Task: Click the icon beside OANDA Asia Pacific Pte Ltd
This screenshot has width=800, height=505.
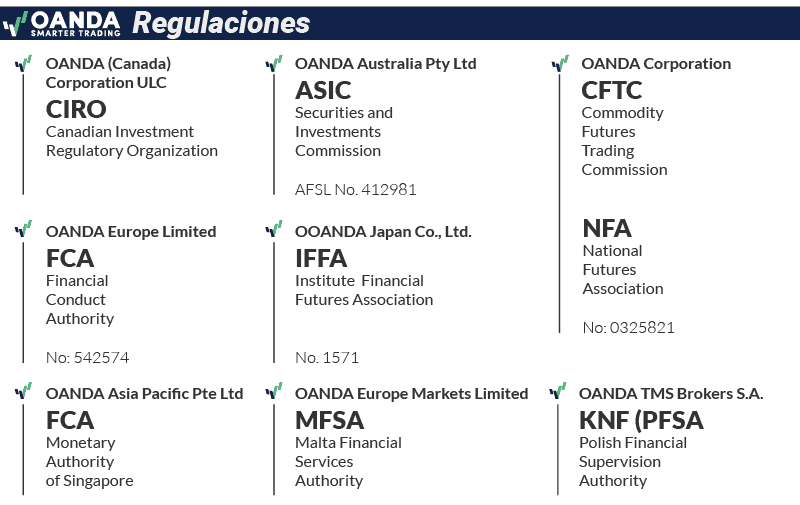Action: pos(23,391)
